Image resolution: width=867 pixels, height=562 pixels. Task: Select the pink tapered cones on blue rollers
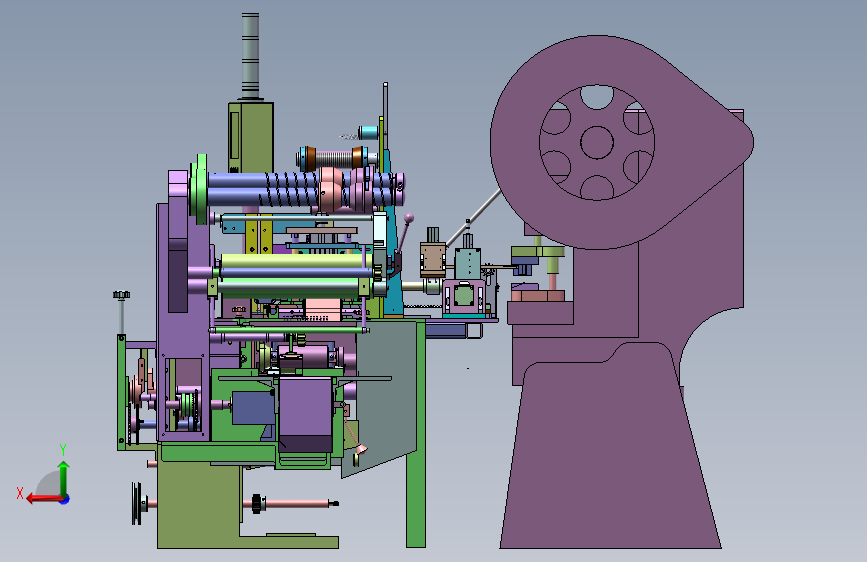coord(331,190)
